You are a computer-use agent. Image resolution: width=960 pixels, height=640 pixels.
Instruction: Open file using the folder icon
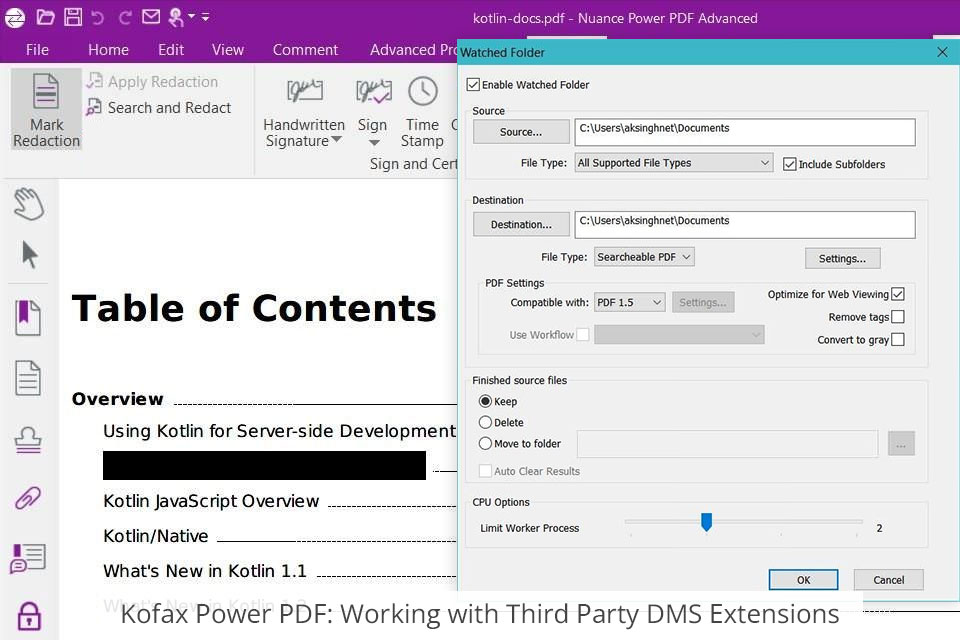[45, 17]
